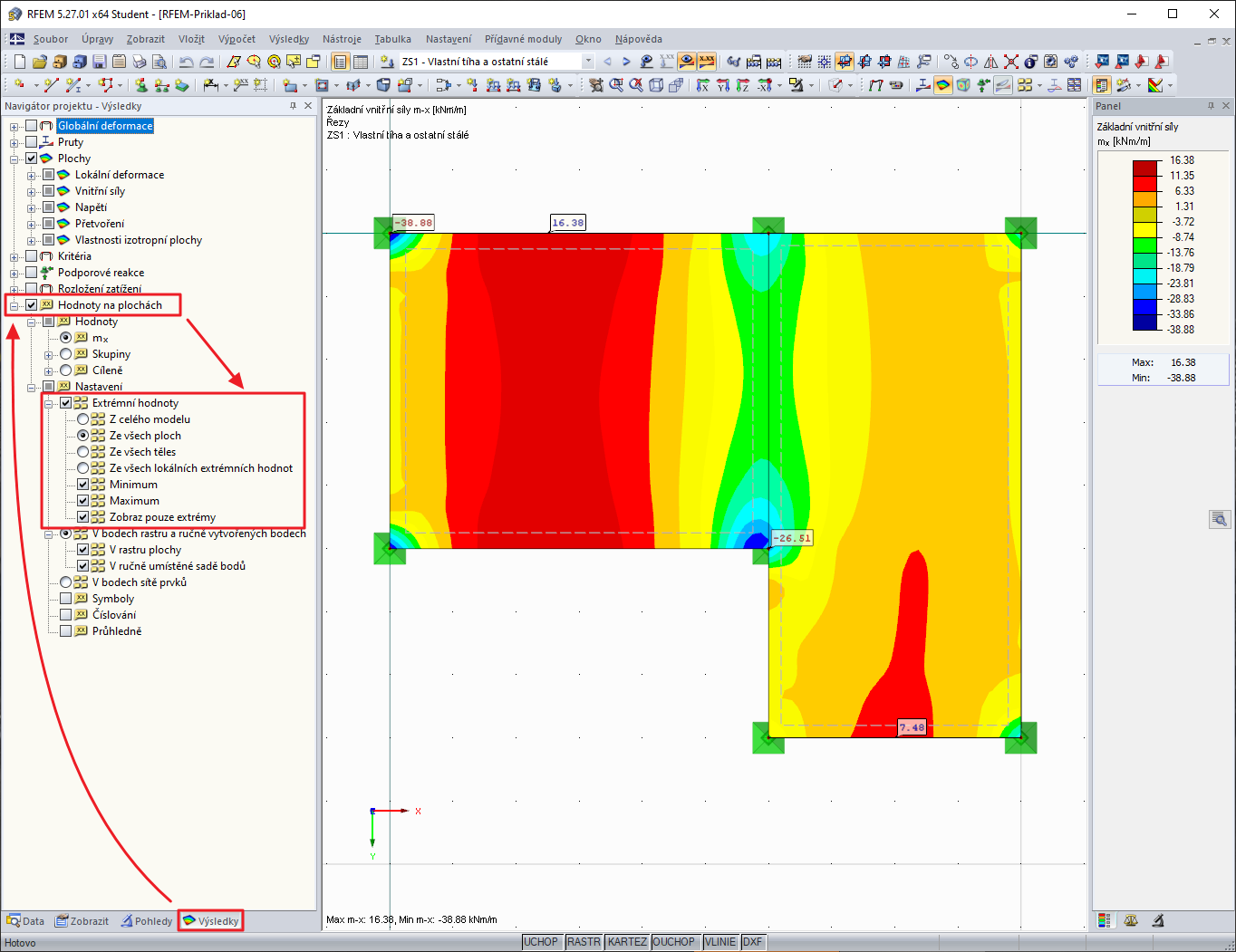Open the Výsledky menu
The image size is (1236, 952).
pos(289,39)
